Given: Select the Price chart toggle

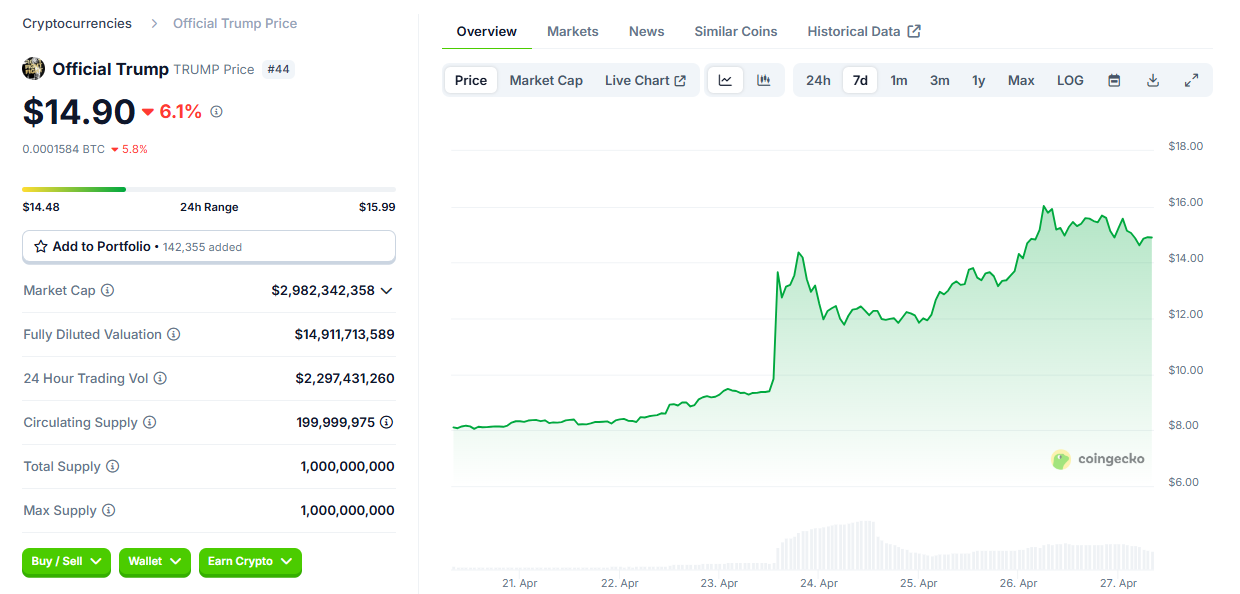Looking at the screenshot, I should (471, 80).
